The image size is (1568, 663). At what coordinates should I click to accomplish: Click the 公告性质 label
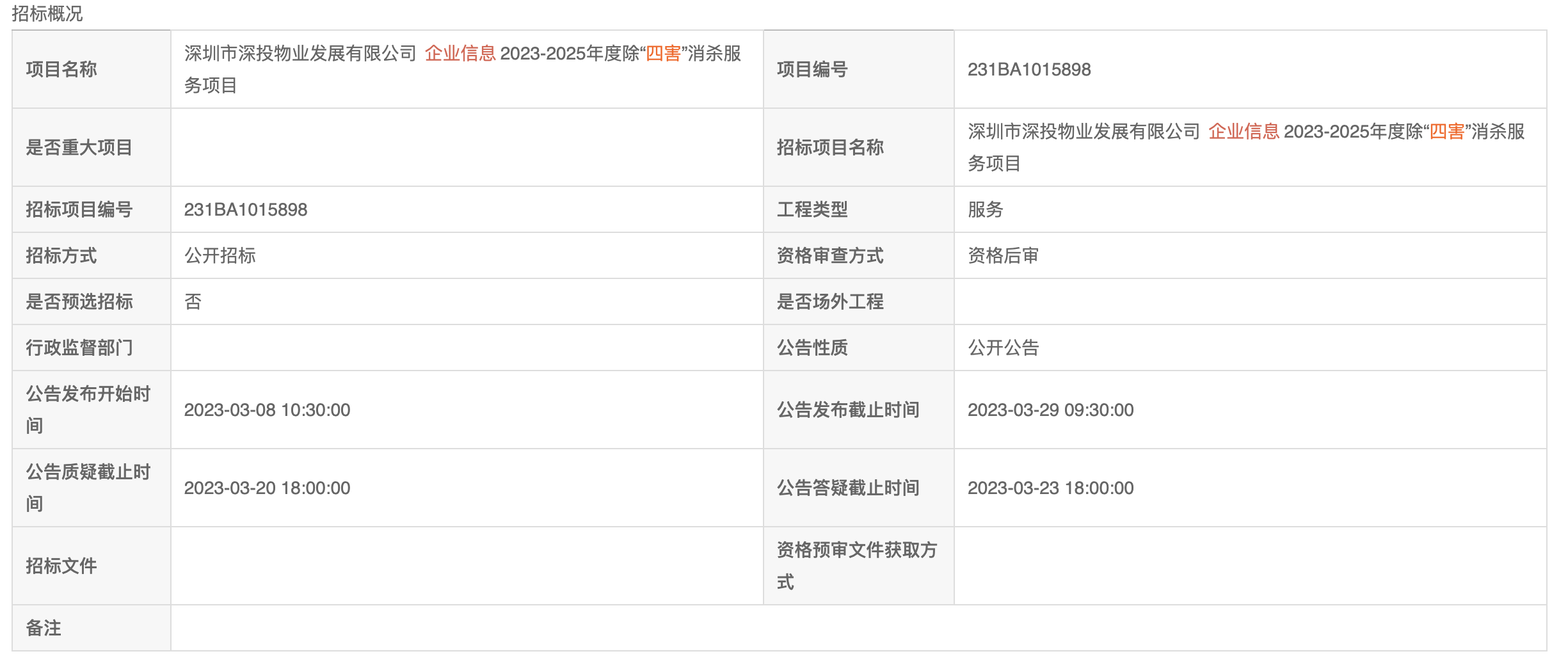coord(812,347)
